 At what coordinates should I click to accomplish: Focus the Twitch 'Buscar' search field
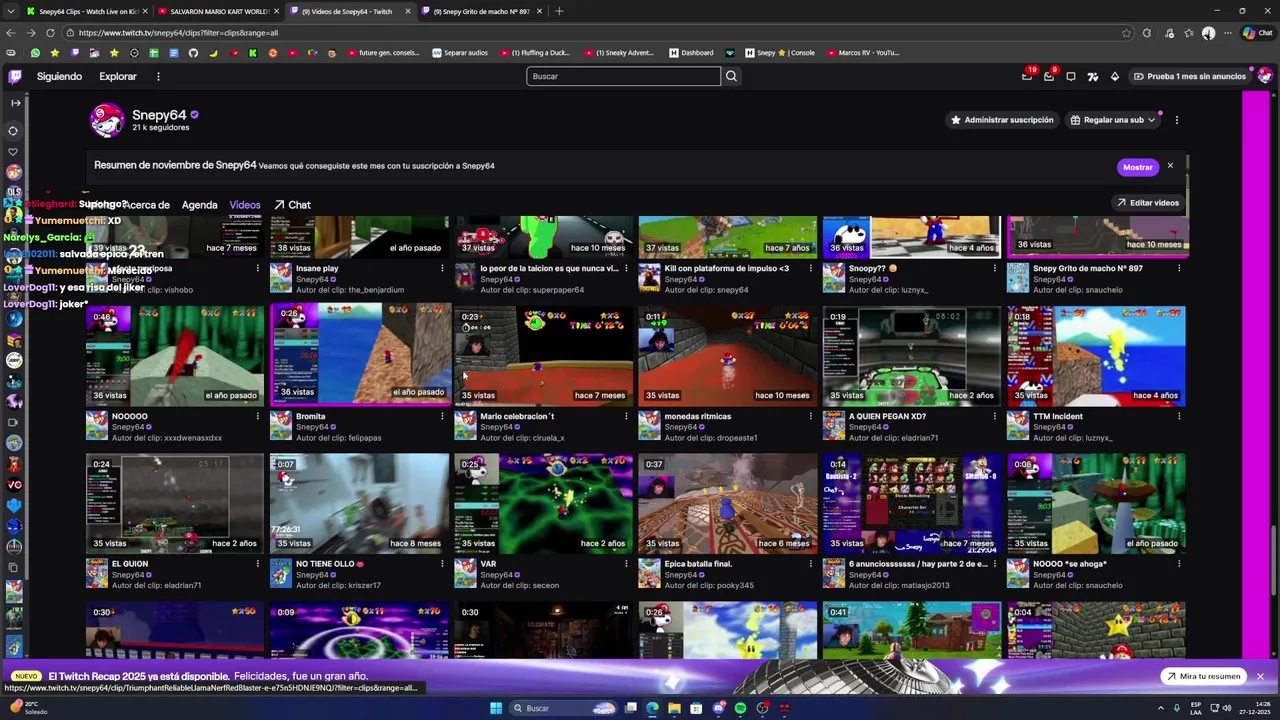coord(623,76)
